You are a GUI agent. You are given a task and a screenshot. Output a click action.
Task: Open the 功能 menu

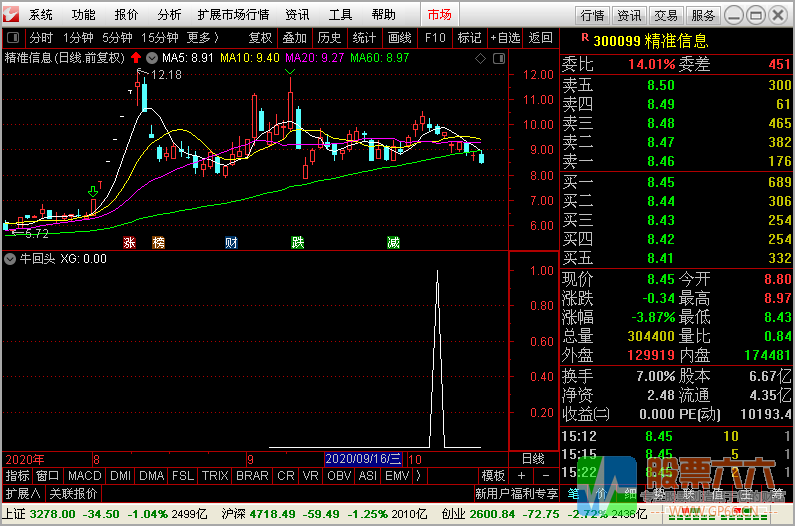click(83, 15)
